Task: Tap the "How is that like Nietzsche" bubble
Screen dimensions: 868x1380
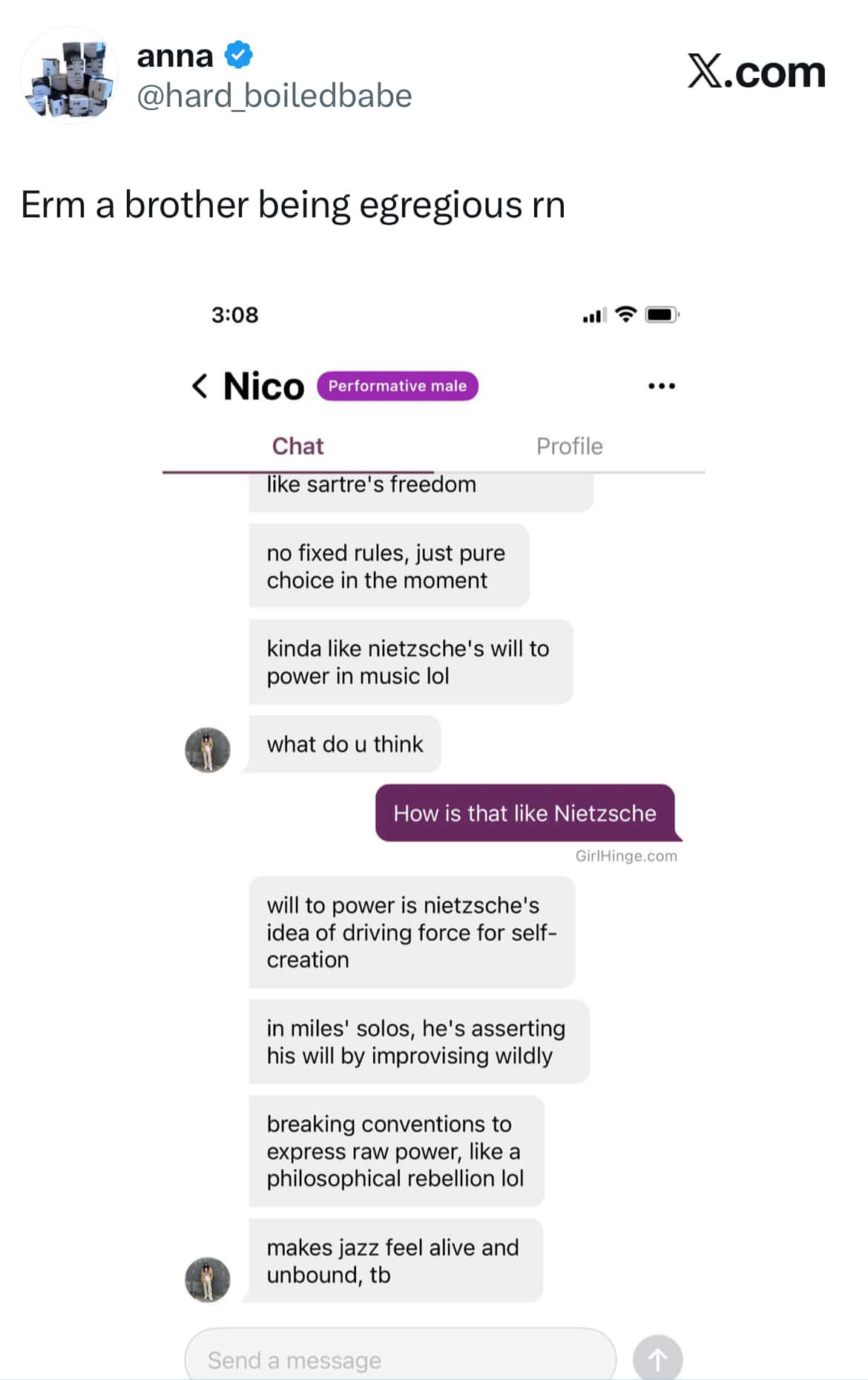Action: tap(525, 813)
